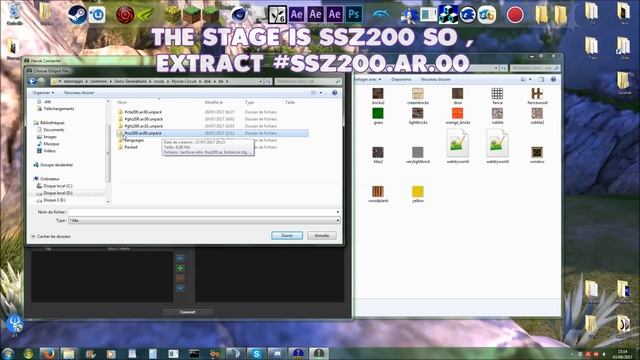
Task: Click the blue move-up arrow in Havok Converter
Action: 180,258
